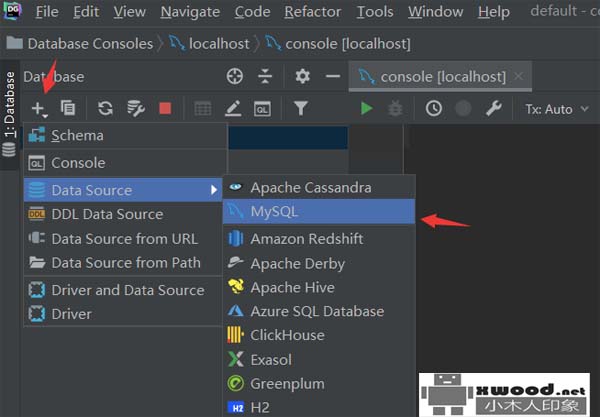The height and width of the screenshot is (417, 600).
Task: Click the Edit Source pencil icon
Action: tap(233, 109)
